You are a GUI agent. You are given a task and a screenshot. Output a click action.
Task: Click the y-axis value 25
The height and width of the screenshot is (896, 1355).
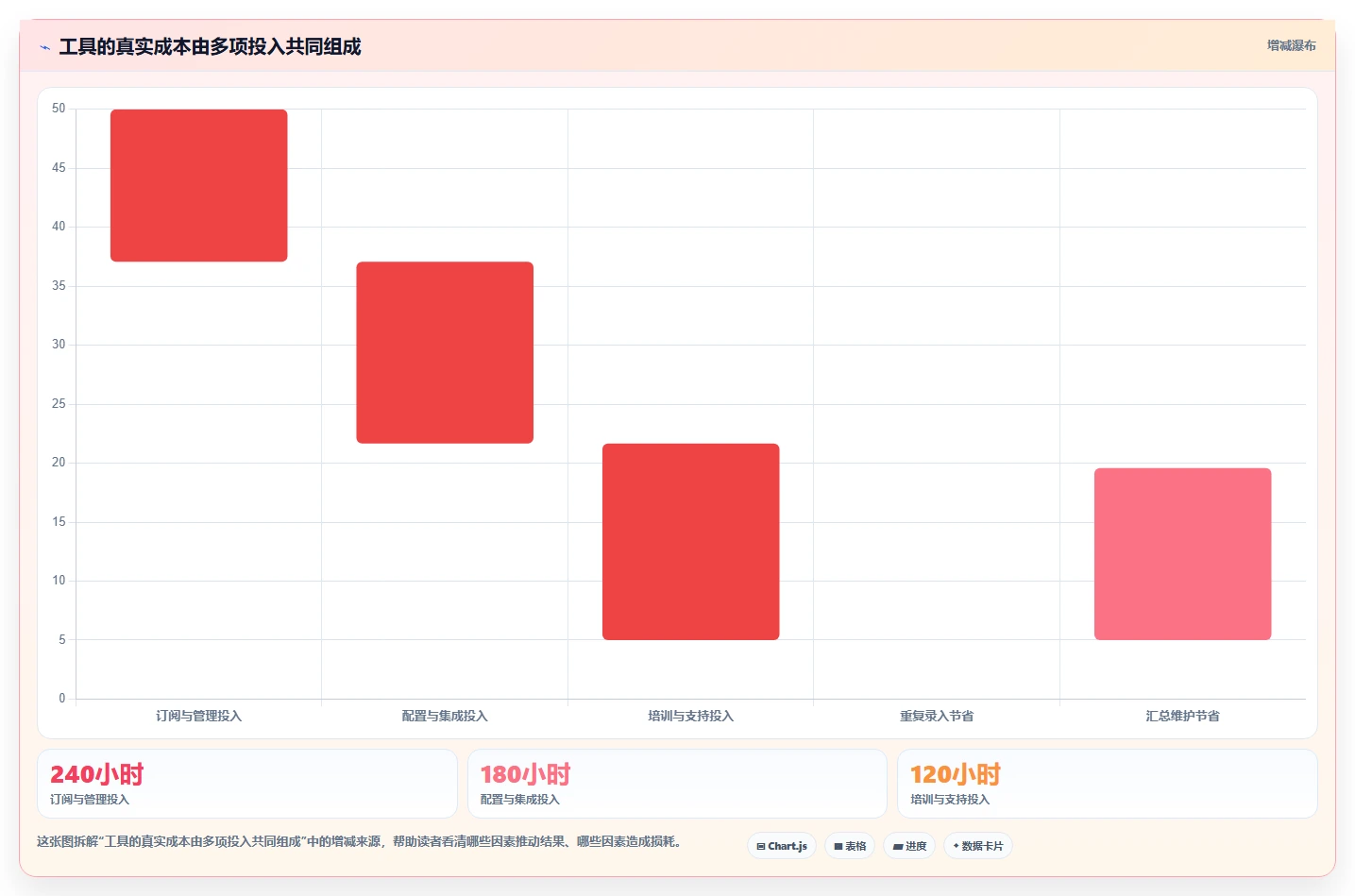coord(59,404)
